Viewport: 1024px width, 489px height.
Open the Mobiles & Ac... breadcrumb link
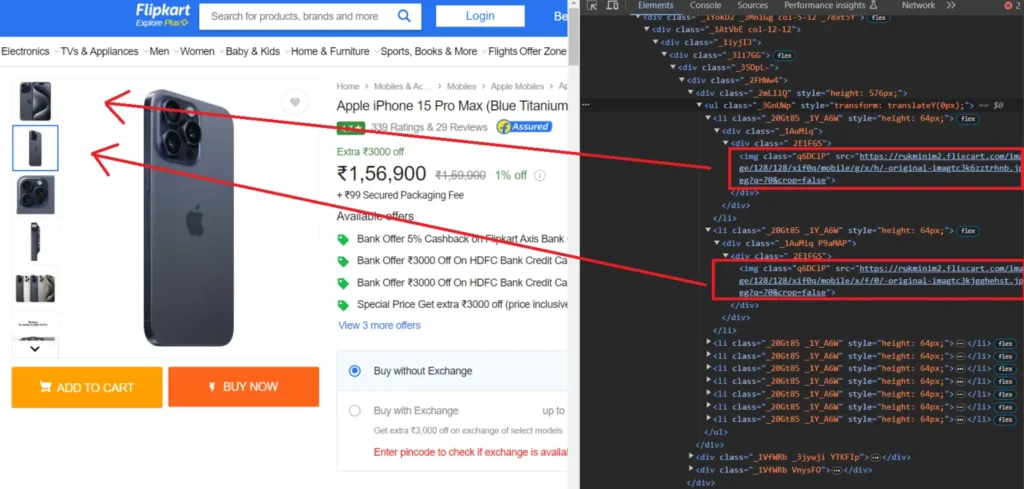pos(403,86)
